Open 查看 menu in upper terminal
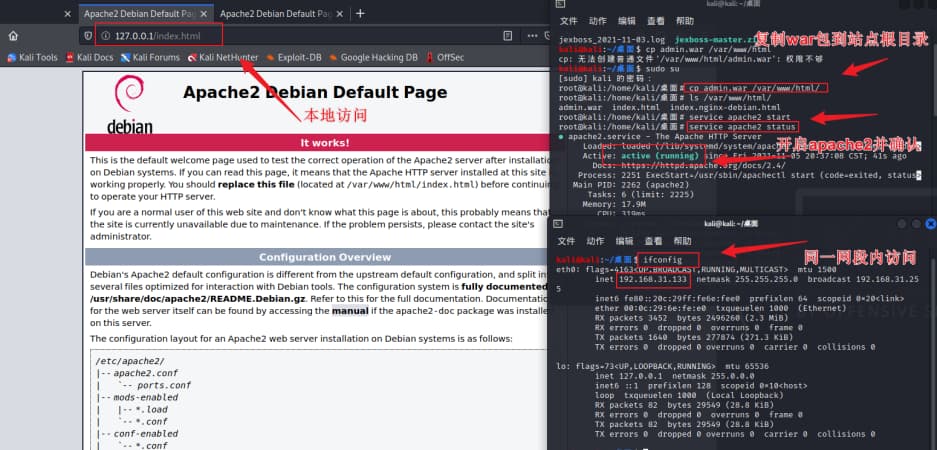Screen dimensions: 937x450 [654, 21]
